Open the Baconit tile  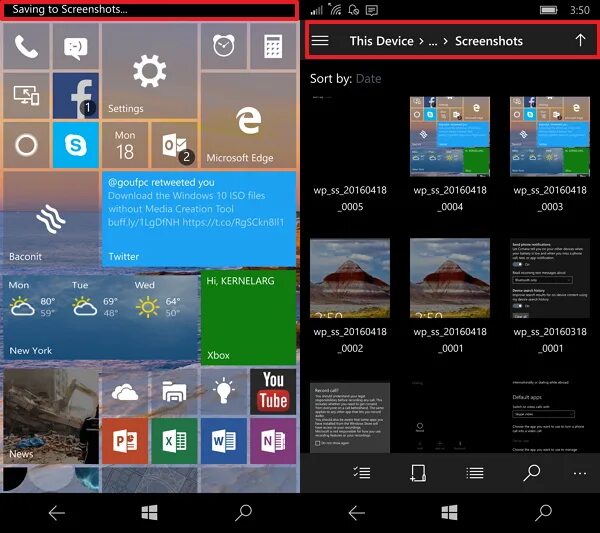tap(51, 219)
